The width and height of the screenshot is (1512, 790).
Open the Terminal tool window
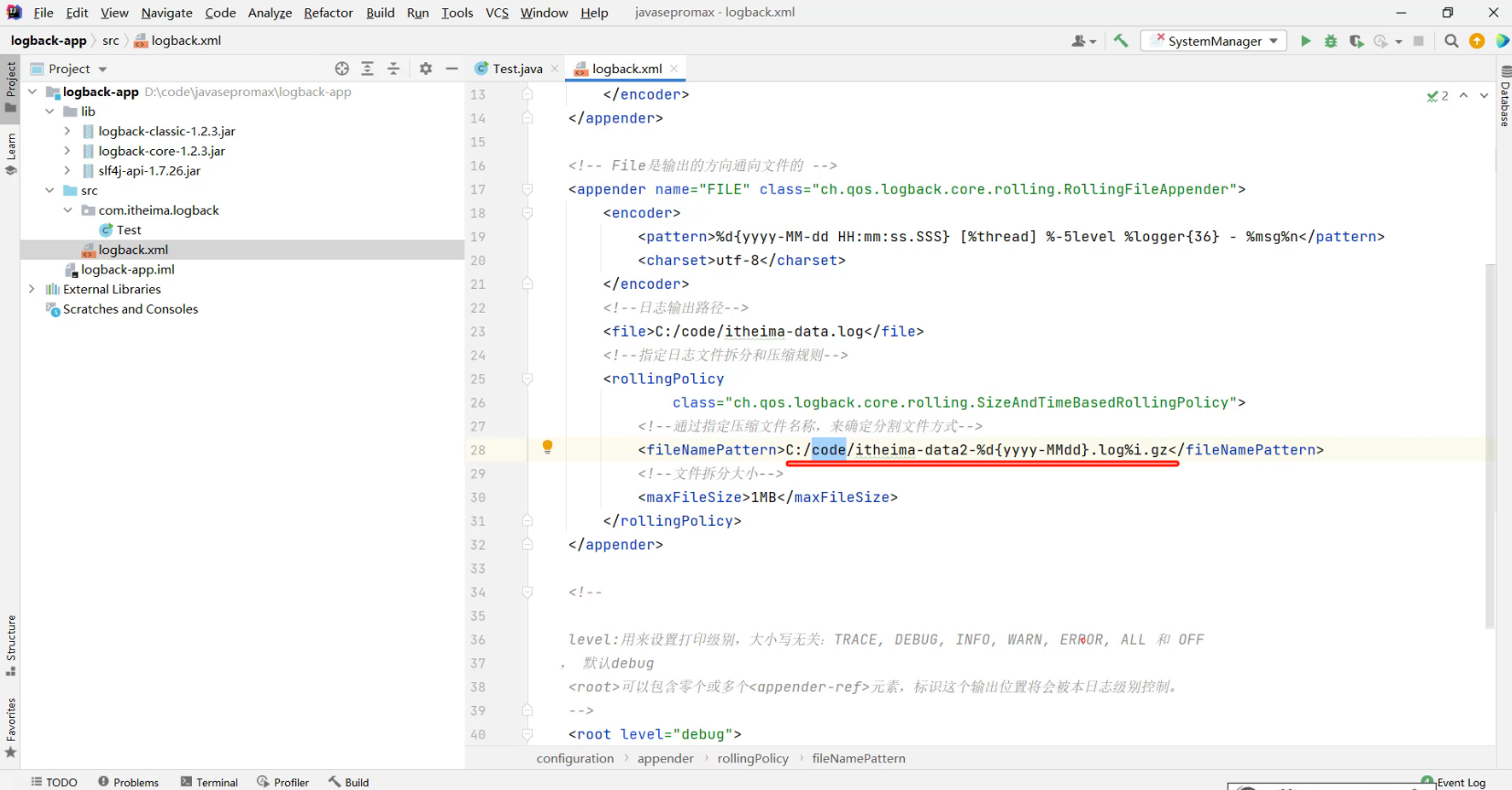point(209,782)
